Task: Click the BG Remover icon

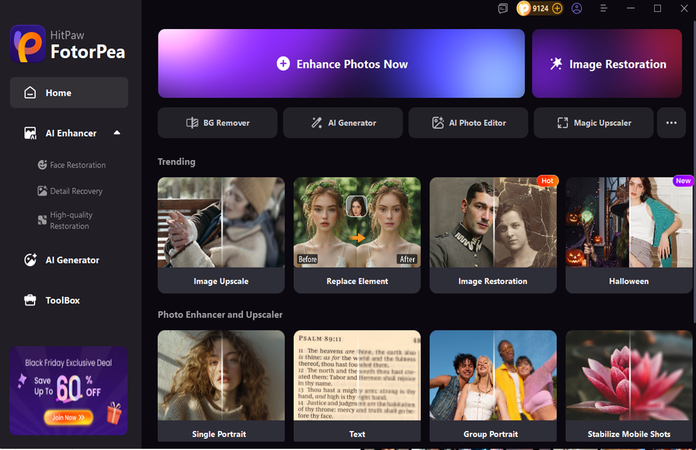Action: coord(192,123)
